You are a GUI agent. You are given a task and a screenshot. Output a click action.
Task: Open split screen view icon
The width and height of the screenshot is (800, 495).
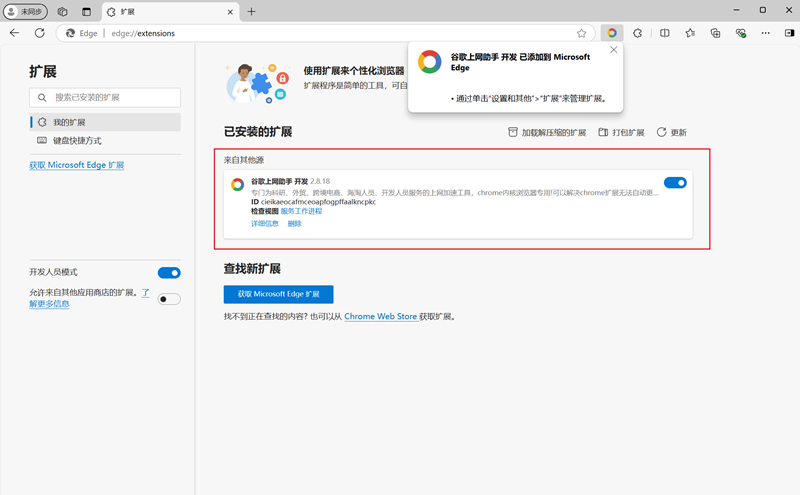pyautogui.click(x=665, y=33)
